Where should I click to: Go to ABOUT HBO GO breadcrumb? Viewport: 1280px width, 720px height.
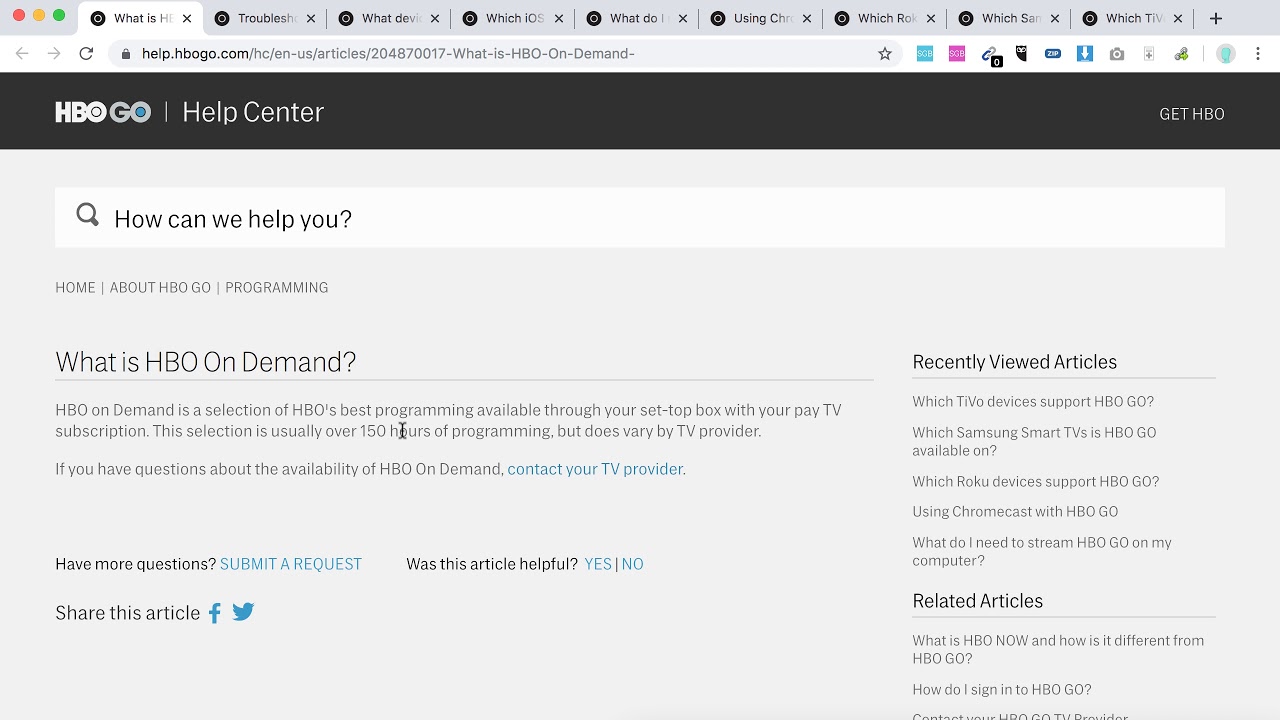click(x=160, y=288)
